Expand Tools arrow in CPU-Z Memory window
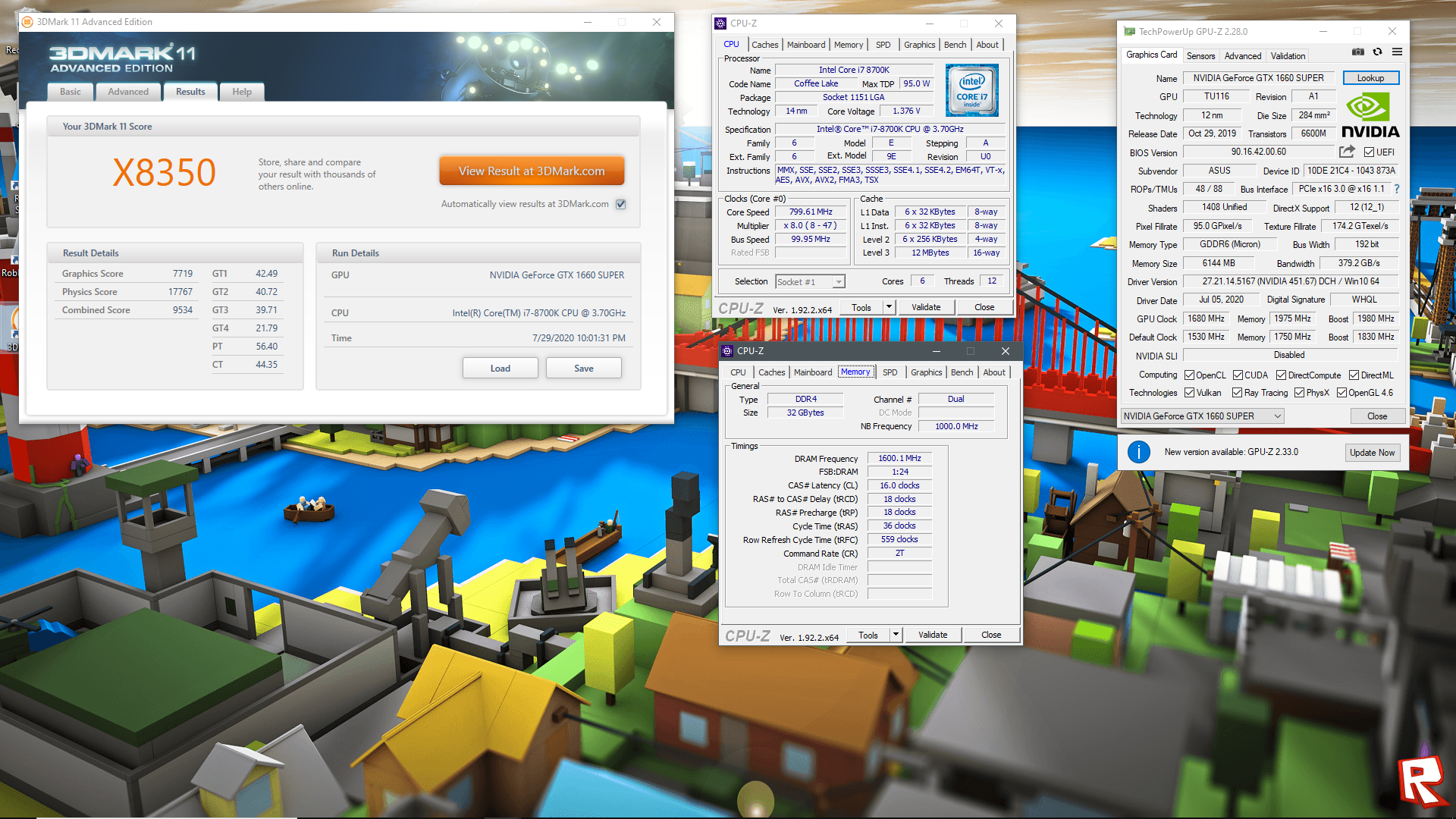Image resolution: width=1456 pixels, height=819 pixels. [896, 634]
